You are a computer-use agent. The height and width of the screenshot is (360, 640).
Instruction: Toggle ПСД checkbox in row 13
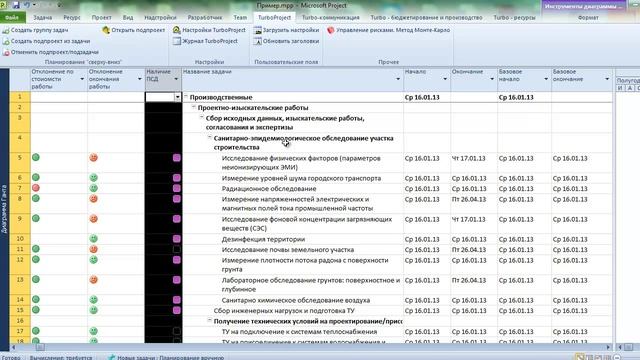point(177,280)
